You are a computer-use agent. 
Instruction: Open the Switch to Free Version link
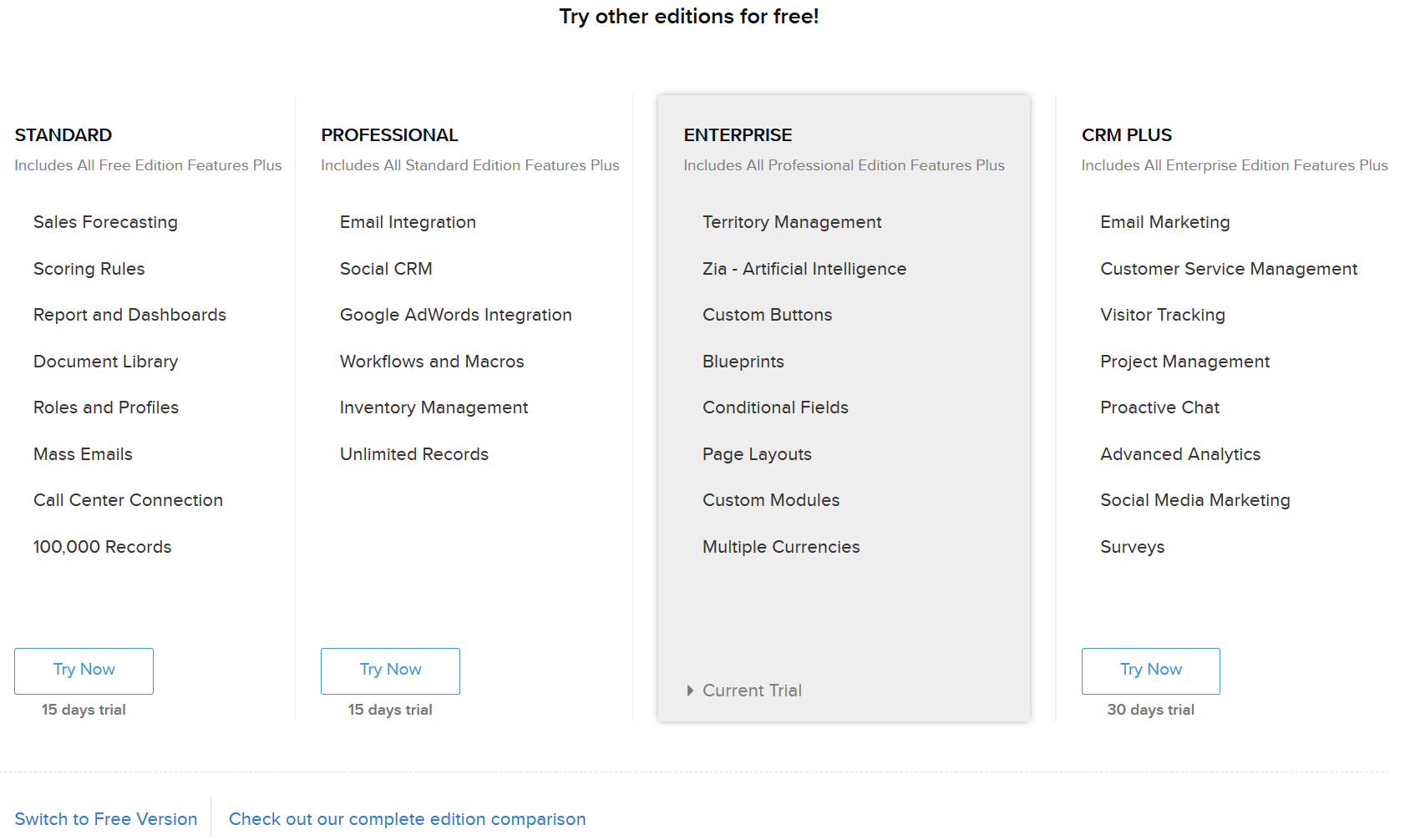pos(106,819)
